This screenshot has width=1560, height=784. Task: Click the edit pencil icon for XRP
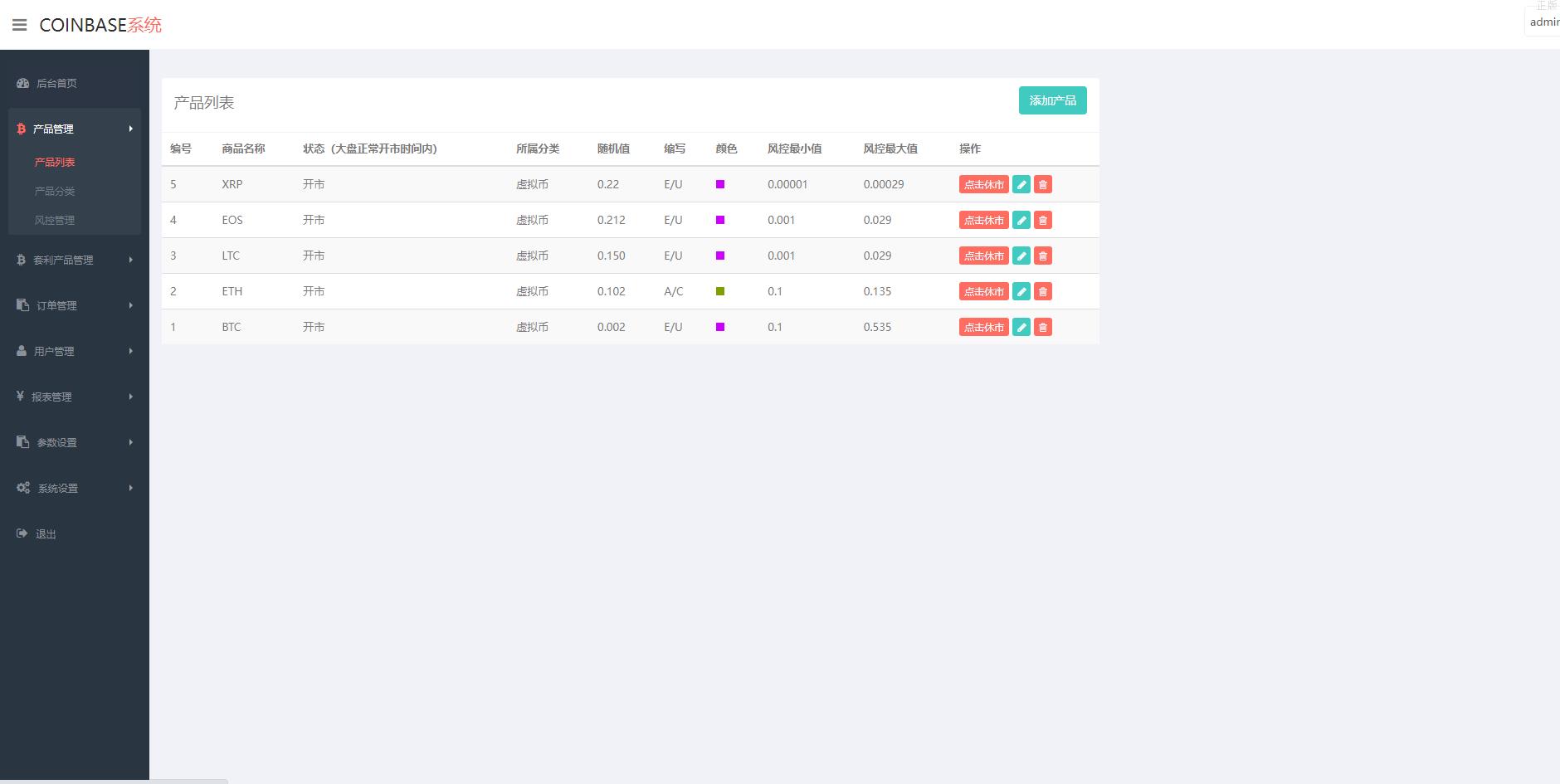coord(1021,184)
